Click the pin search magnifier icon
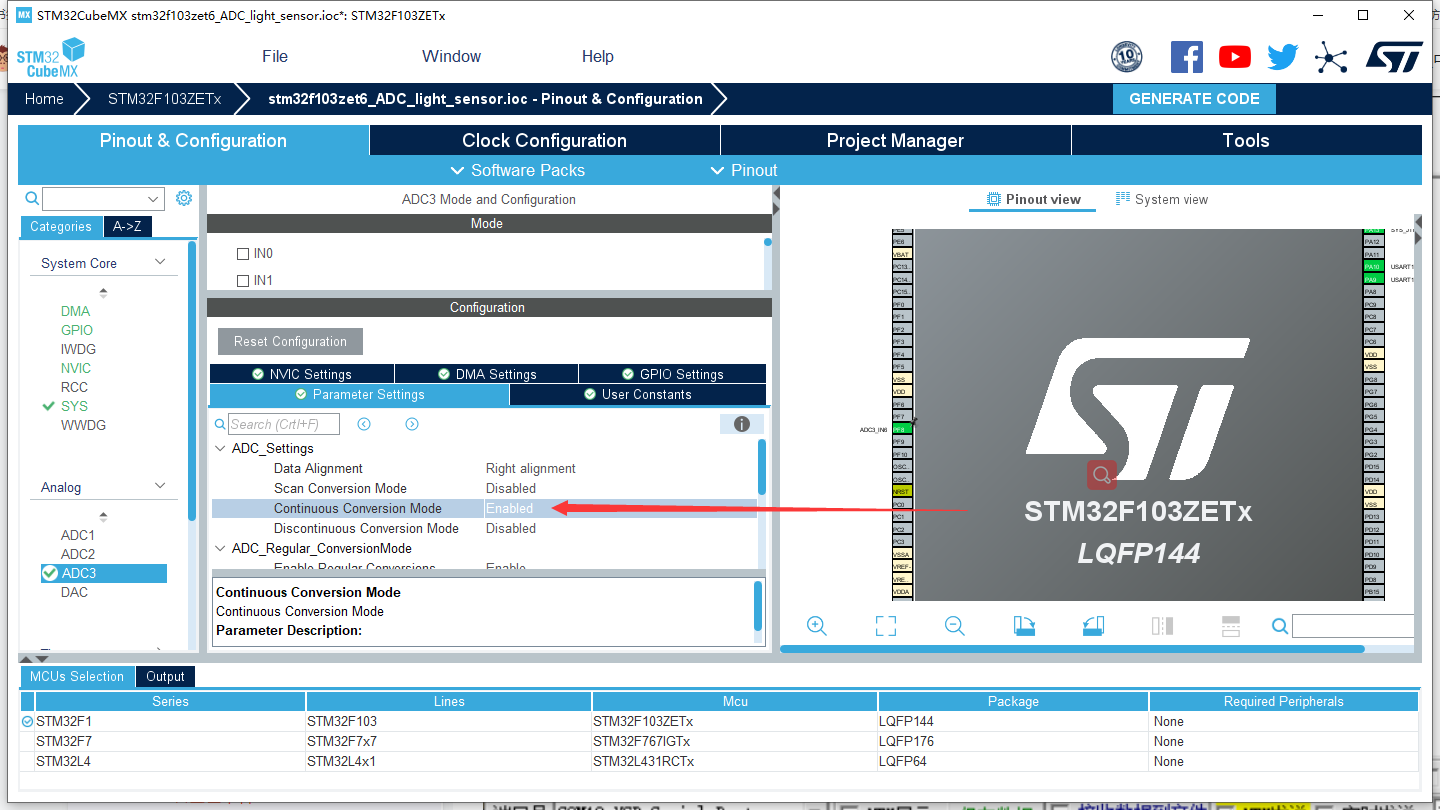The image size is (1440, 810). (1280, 626)
